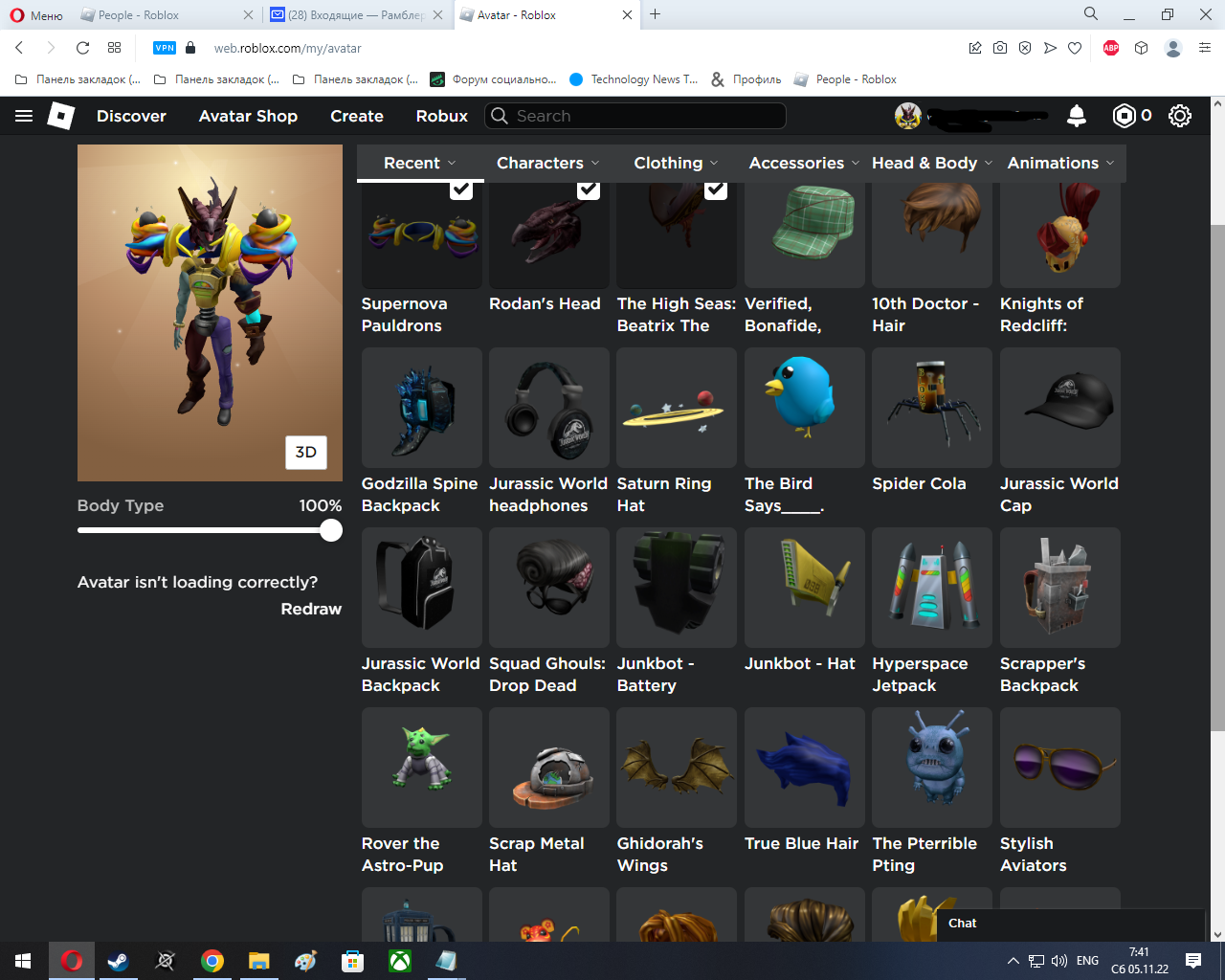Open Steam from the taskbar

(119, 961)
